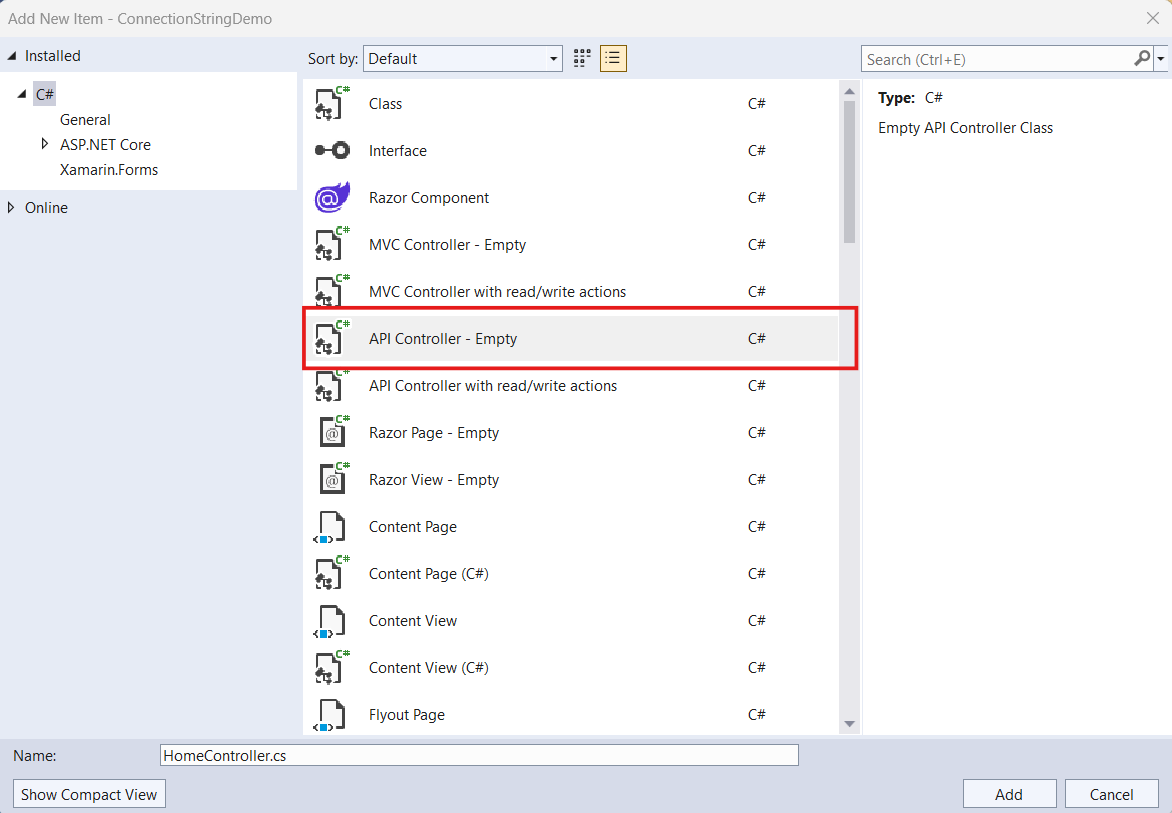Click the Search (Ctrl+E) box
This screenshot has width=1172, height=813.
point(998,59)
